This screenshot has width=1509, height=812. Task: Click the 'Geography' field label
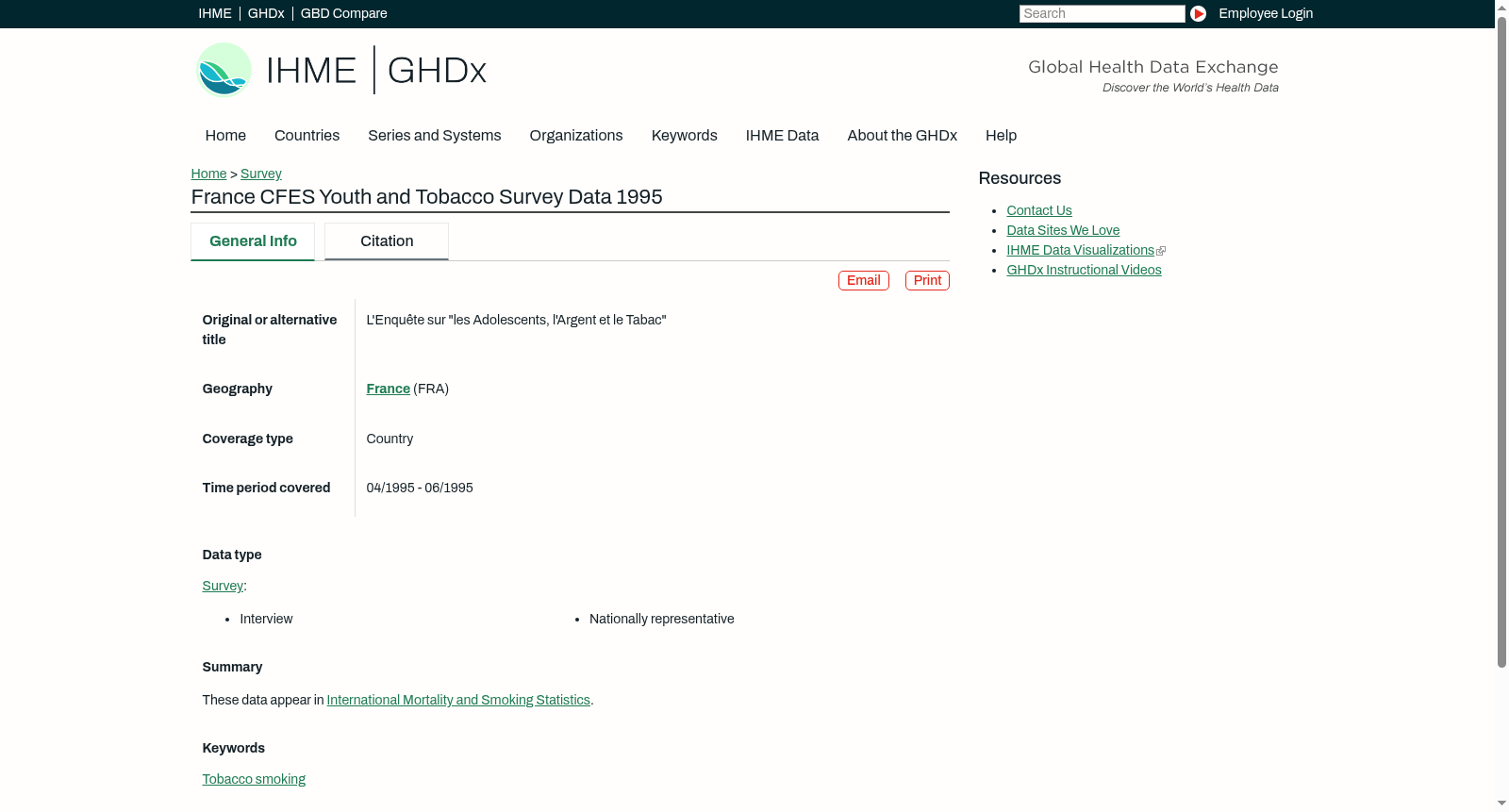[x=237, y=389]
